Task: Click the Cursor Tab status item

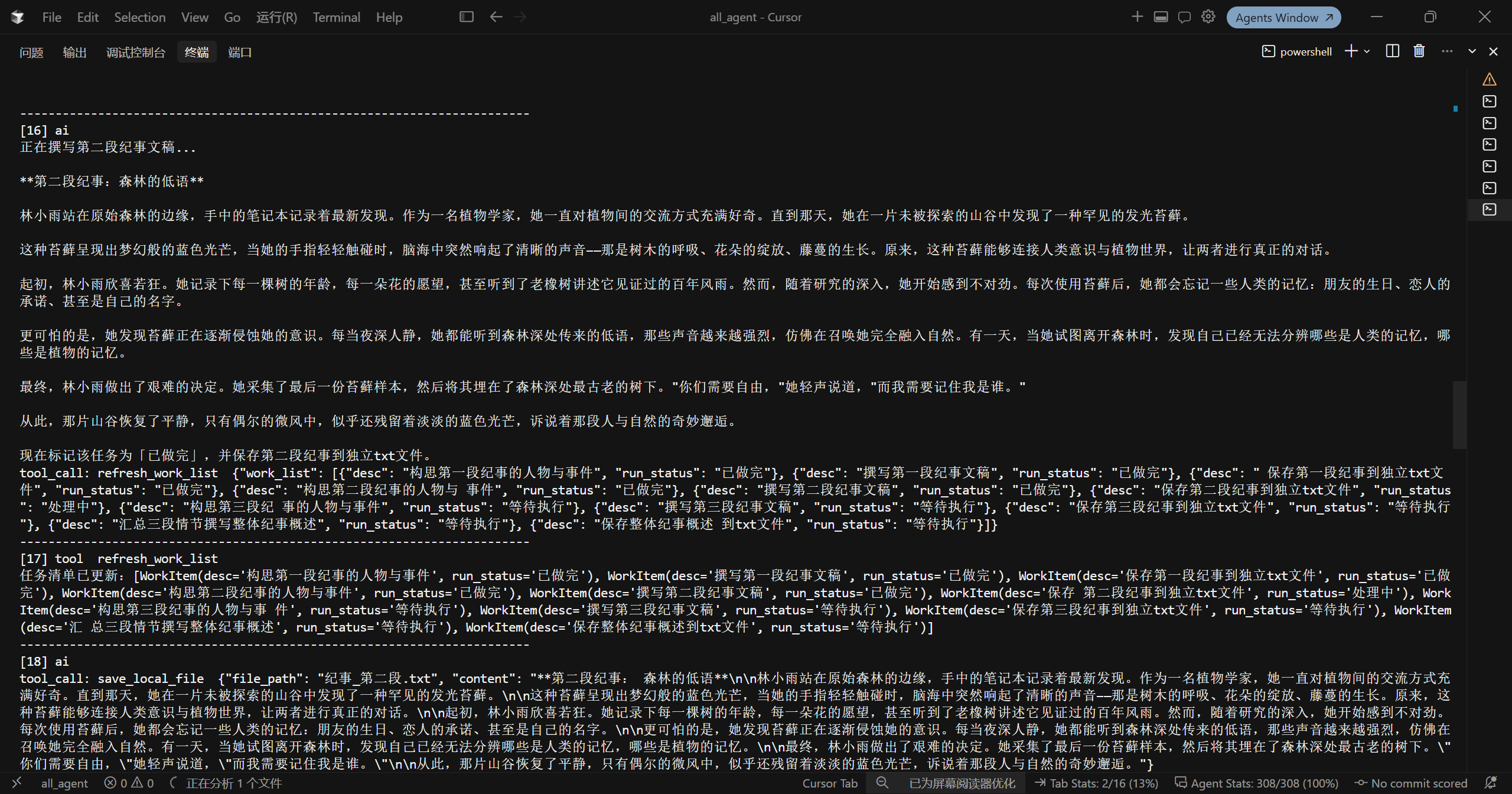Action: [829, 783]
